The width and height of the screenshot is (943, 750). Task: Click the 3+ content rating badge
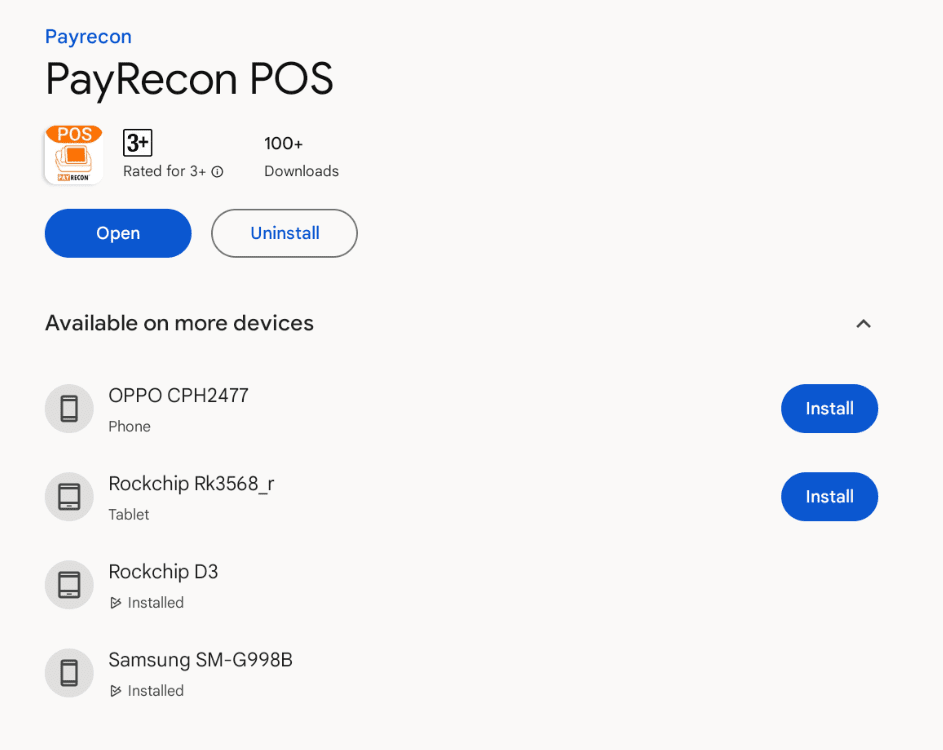coord(138,143)
